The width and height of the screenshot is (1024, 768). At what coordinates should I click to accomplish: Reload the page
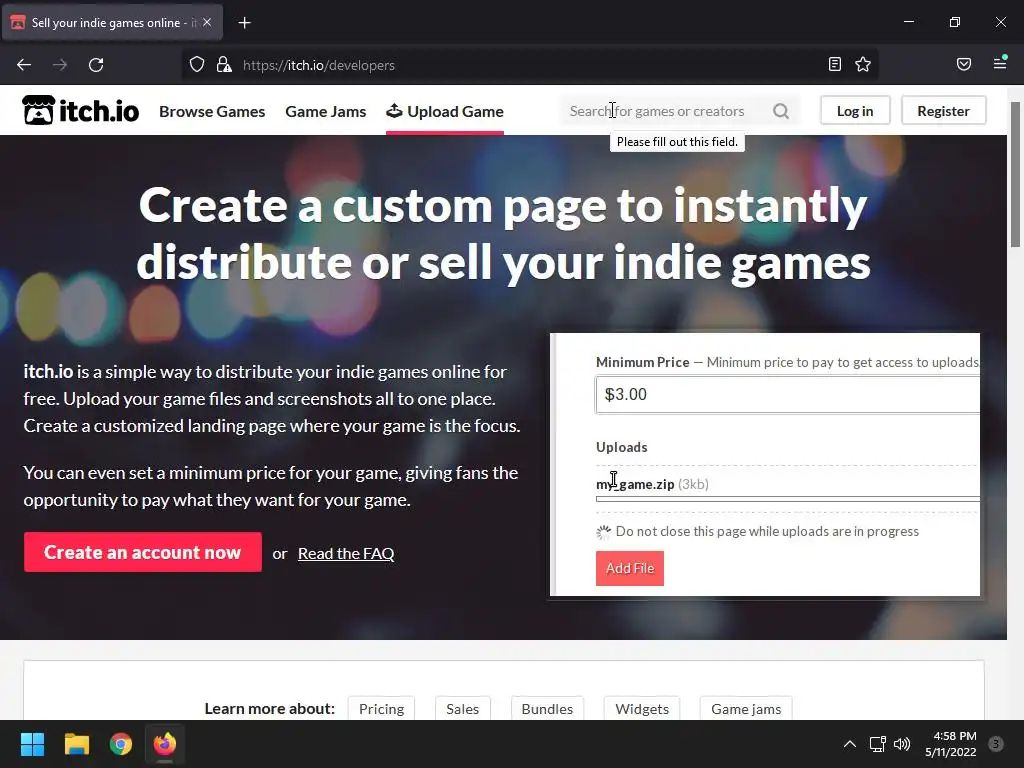pos(96,65)
